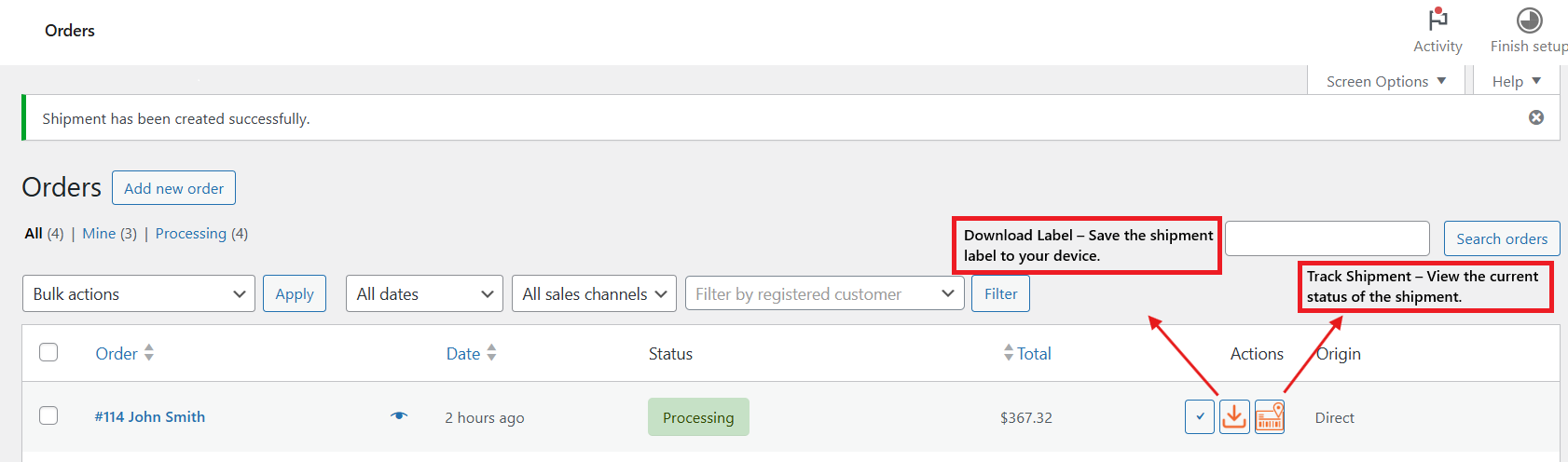
Task: Open the Bulk actions dropdown
Action: [139, 294]
